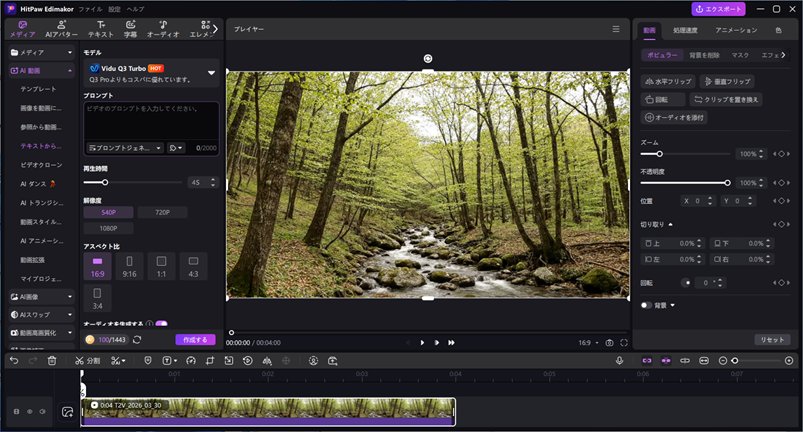Screen dimensions: 803x432
Task: Start voice recording with microphone icon
Action: (x=619, y=361)
